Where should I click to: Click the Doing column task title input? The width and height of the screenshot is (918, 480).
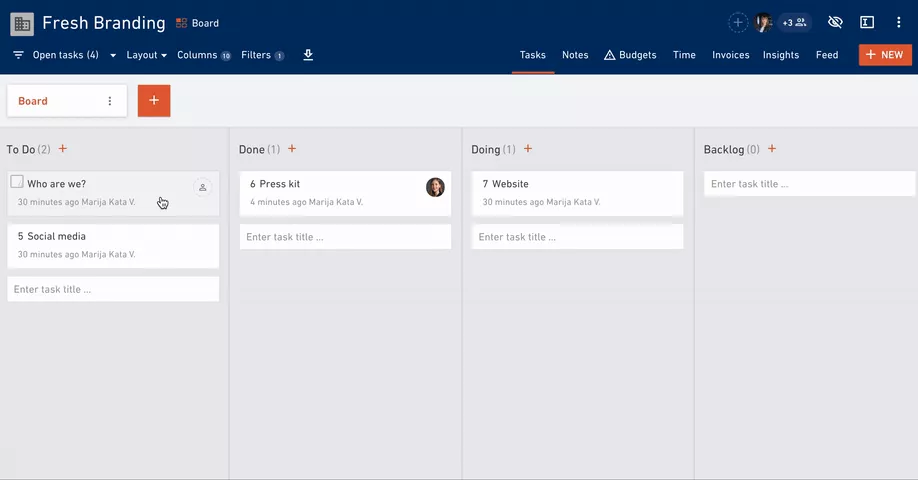577,237
